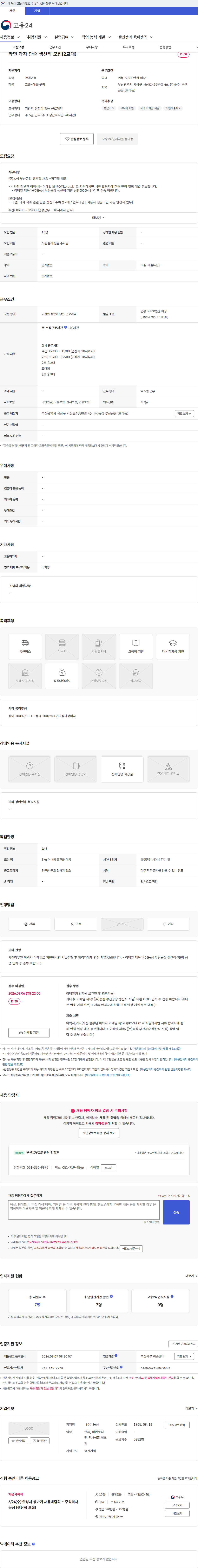Image resolution: width=198 pixels, height=1568 pixels.
Task: Jump to the 우대사항 section tab
Action: click(92, 47)
